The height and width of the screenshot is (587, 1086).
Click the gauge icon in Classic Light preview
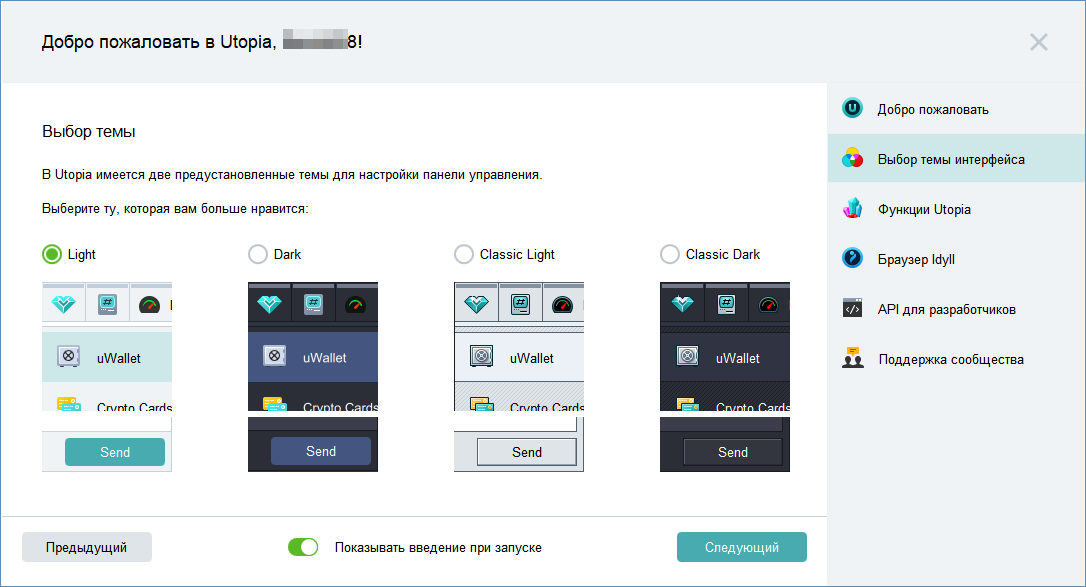(x=562, y=305)
